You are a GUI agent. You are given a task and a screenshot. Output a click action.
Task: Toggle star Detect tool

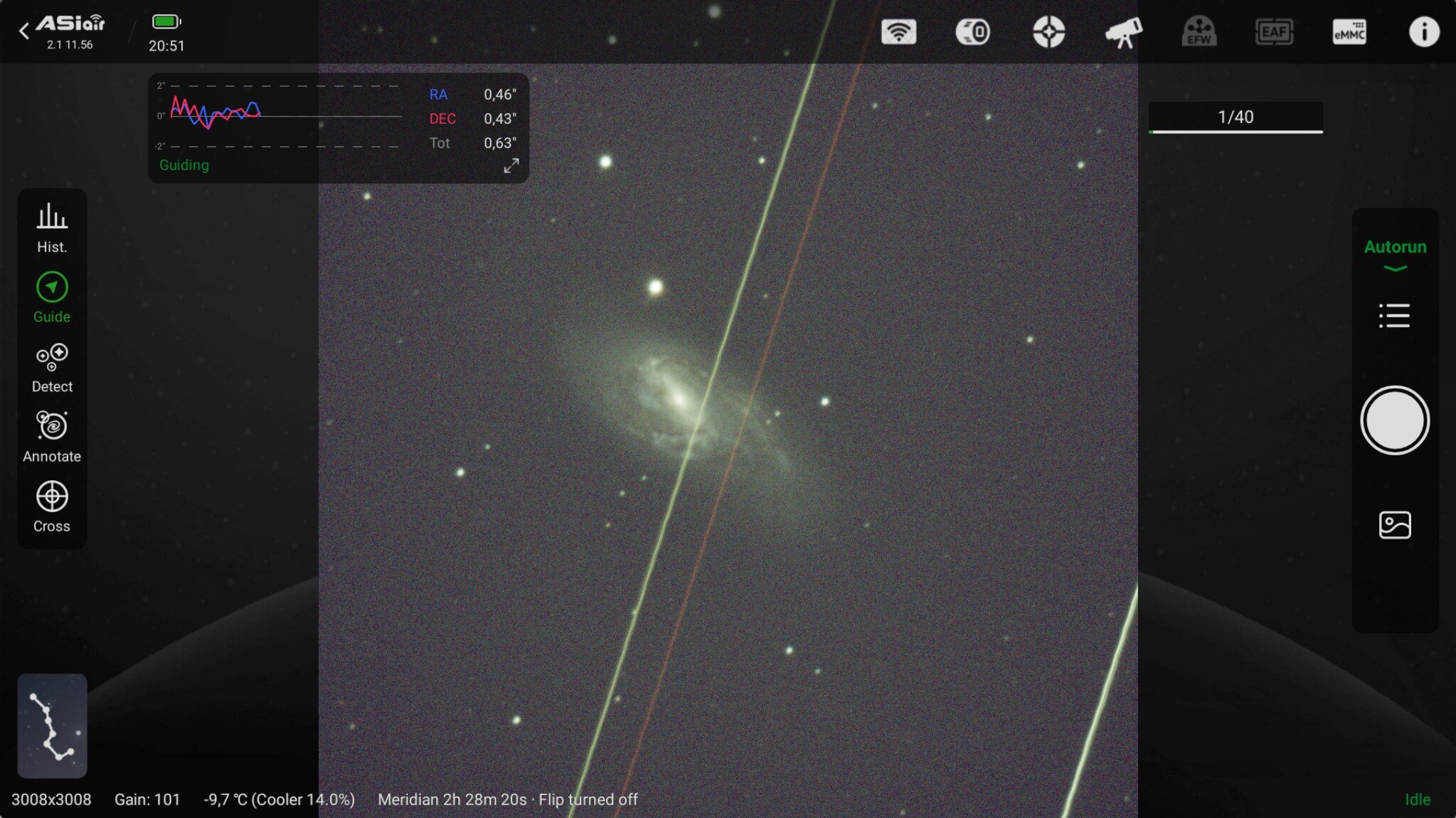pyautogui.click(x=52, y=368)
